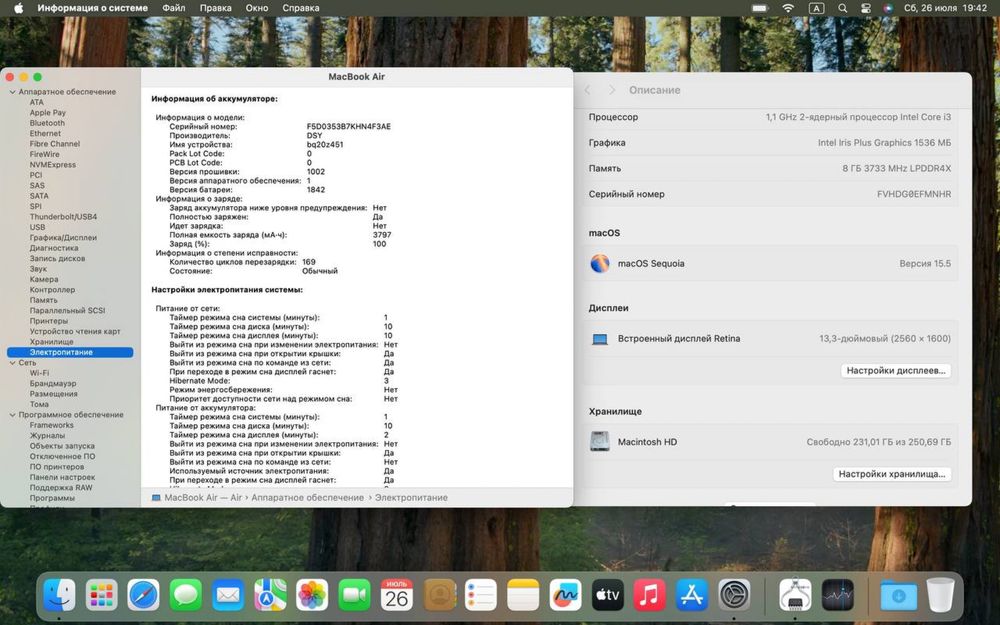Open System Information chip icon in Dock
Screen dimensions: 1000x625
pyautogui.click(x=795, y=596)
